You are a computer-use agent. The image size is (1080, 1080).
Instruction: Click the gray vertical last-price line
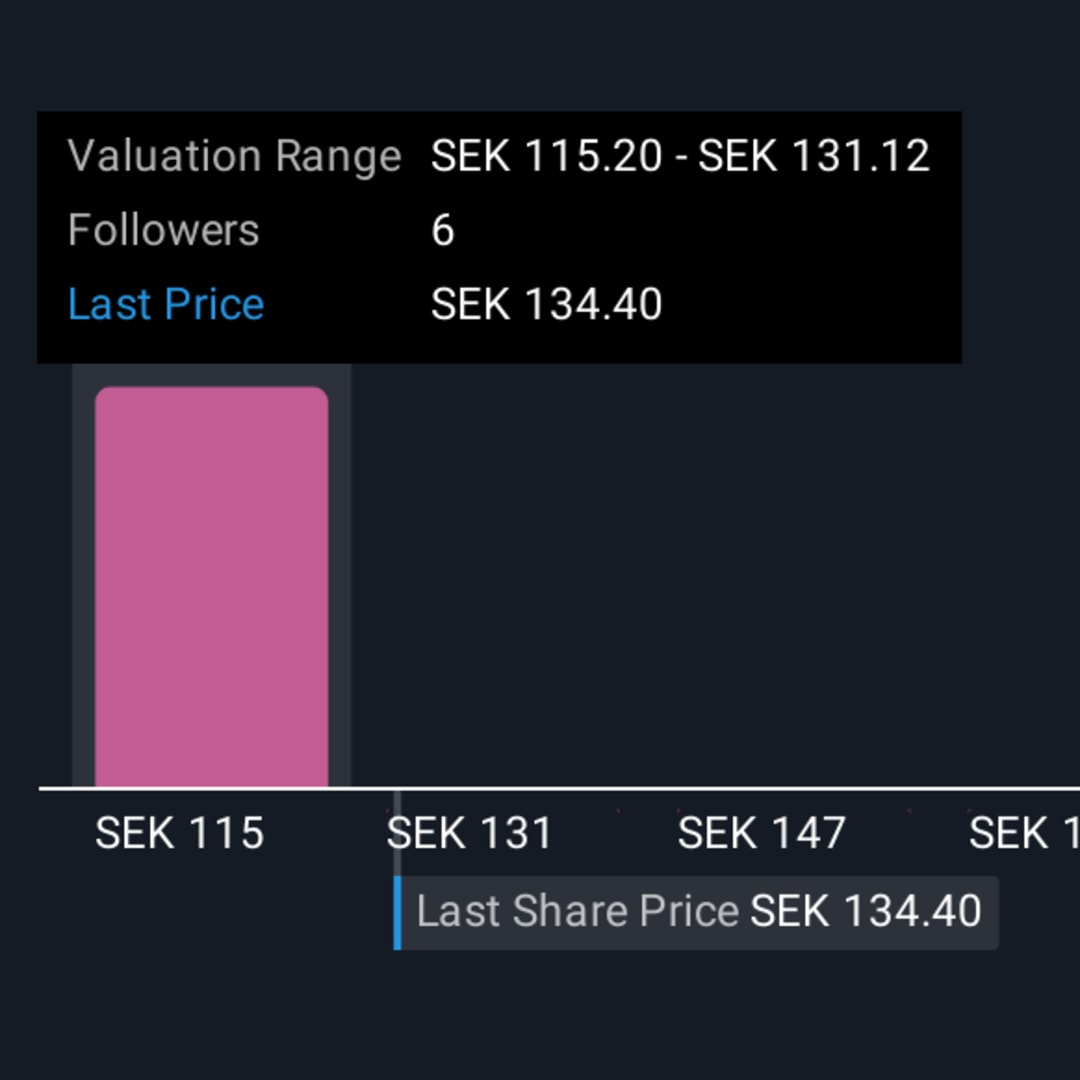pyautogui.click(x=397, y=833)
